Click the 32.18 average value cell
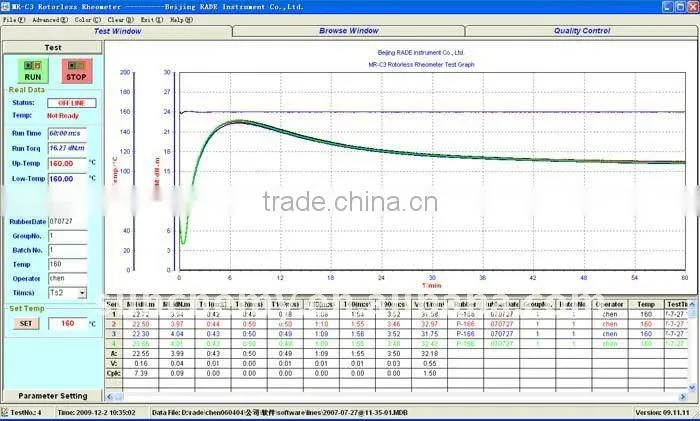The image size is (700, 421). [x=429, y=354]
